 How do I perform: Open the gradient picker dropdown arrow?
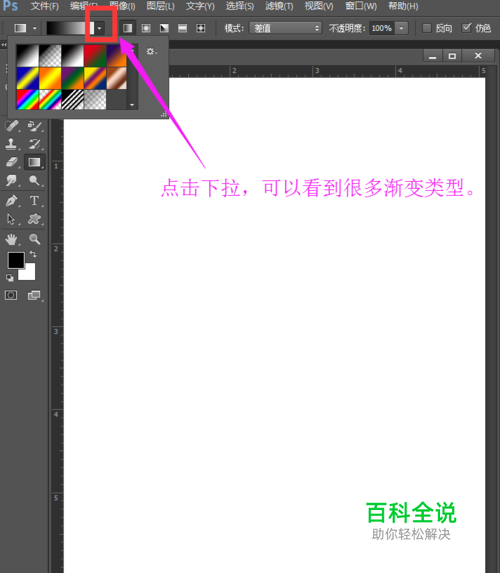pyautogui.click(x=99, y=28)
